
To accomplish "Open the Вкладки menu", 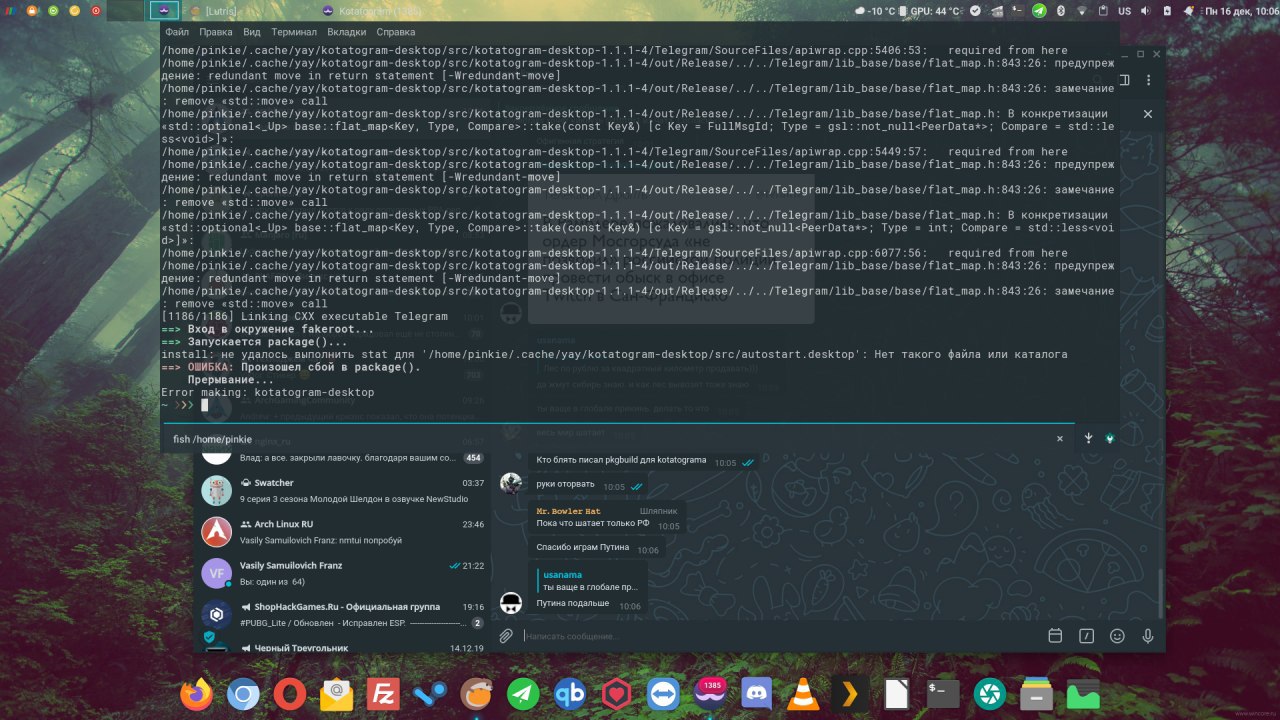I will tap(346, 32).
